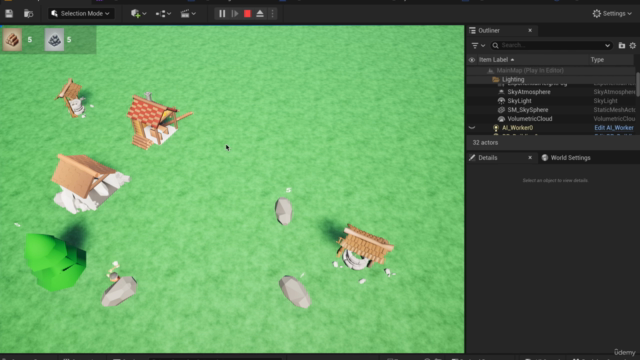Sort by the Item Label column
Screen dimensions: 640x360
click(x=496, y=60)
